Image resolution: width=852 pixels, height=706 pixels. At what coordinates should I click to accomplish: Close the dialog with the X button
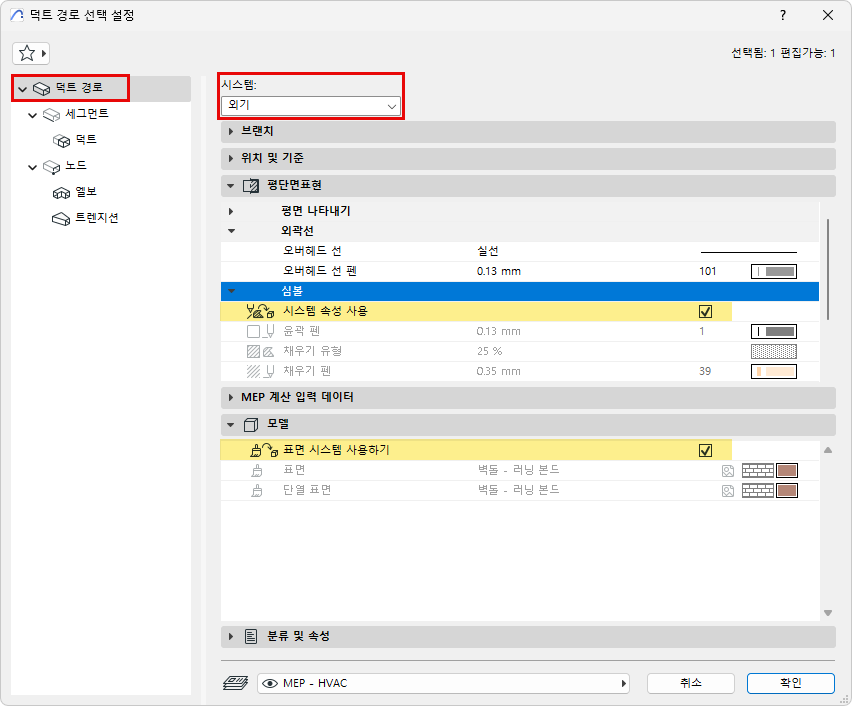(x=828, y=15)
